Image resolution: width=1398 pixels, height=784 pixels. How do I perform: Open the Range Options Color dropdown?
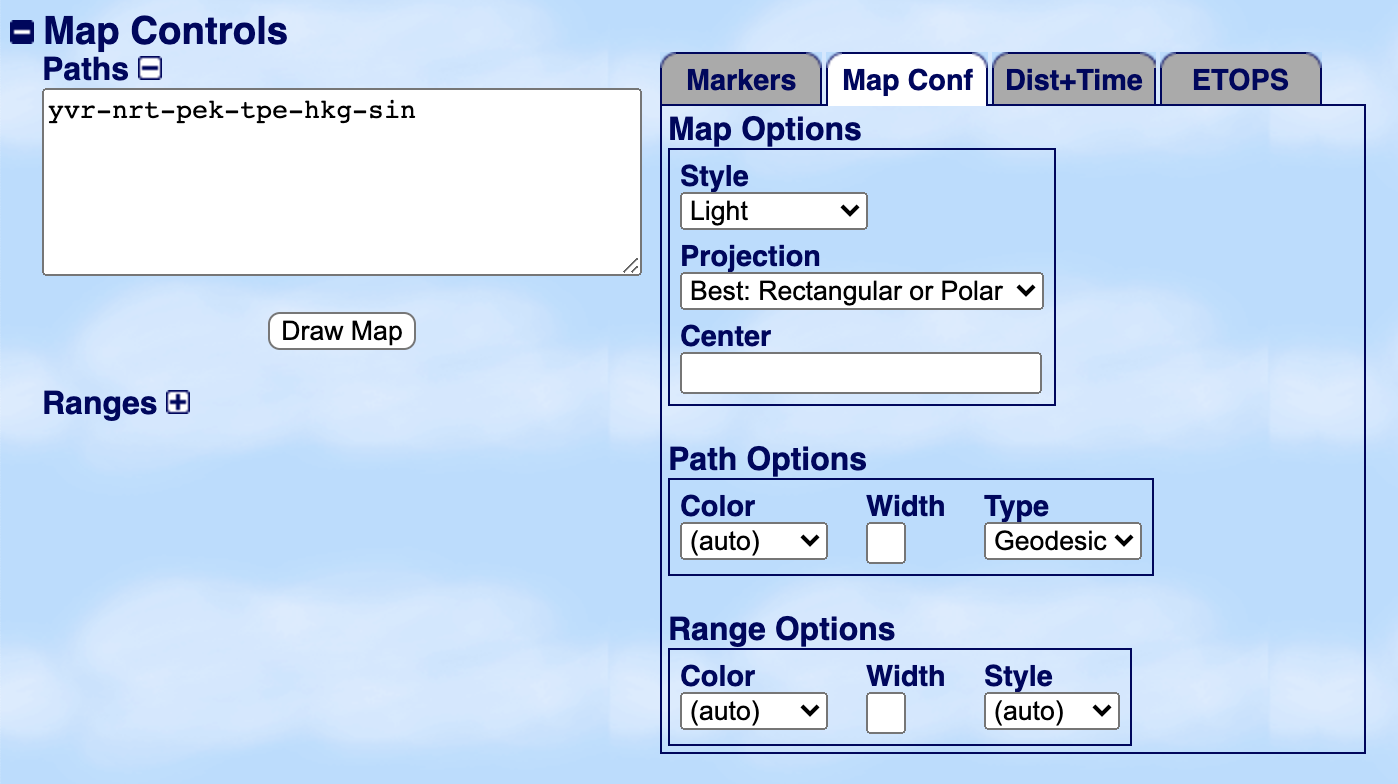click(753, 712)
